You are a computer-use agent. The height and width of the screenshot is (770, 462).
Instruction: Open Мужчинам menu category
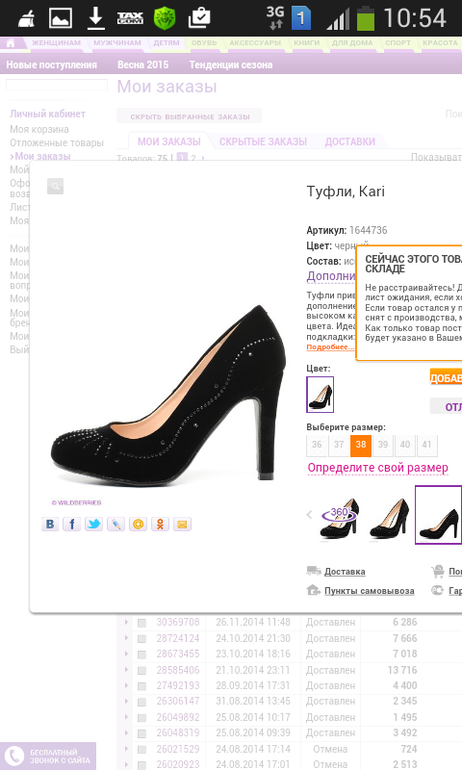coord(117,43)
